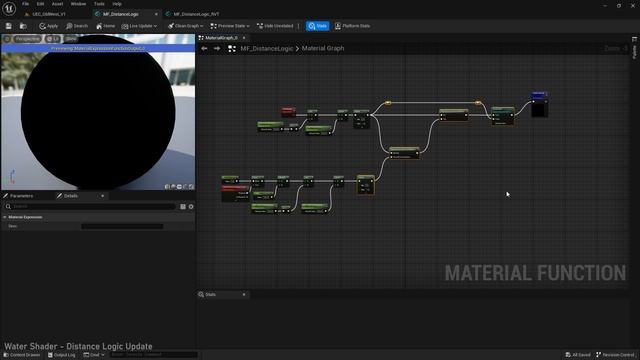Close the MF_DistanceLogic tab
Image resolution: width=640 pixels, height=360 pixels.
click(156, 14)
